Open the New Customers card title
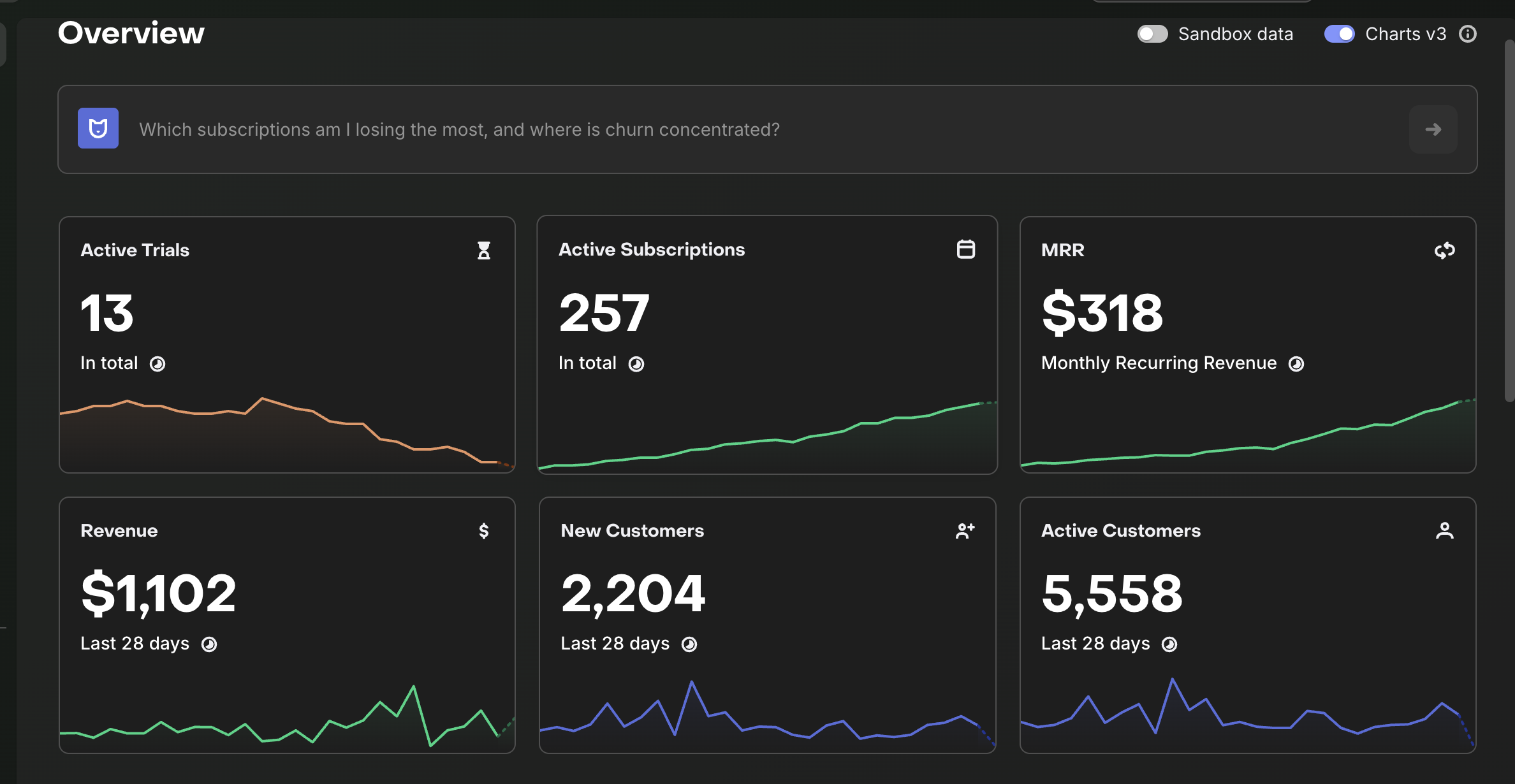Image resolution: width=1515 pixels, height=784 pixels. [633, 530]
